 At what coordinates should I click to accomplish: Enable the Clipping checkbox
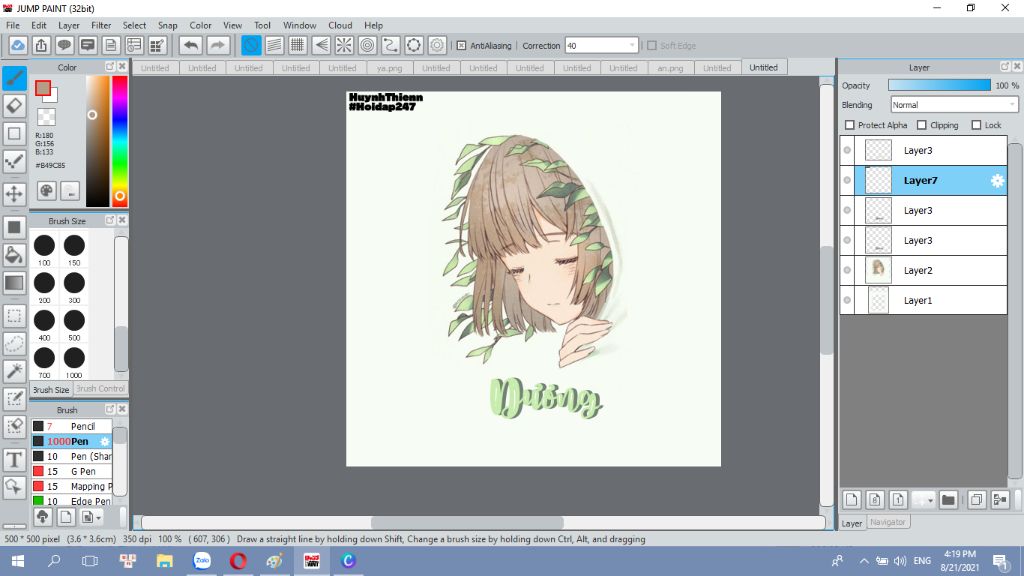tap(921, 125)
